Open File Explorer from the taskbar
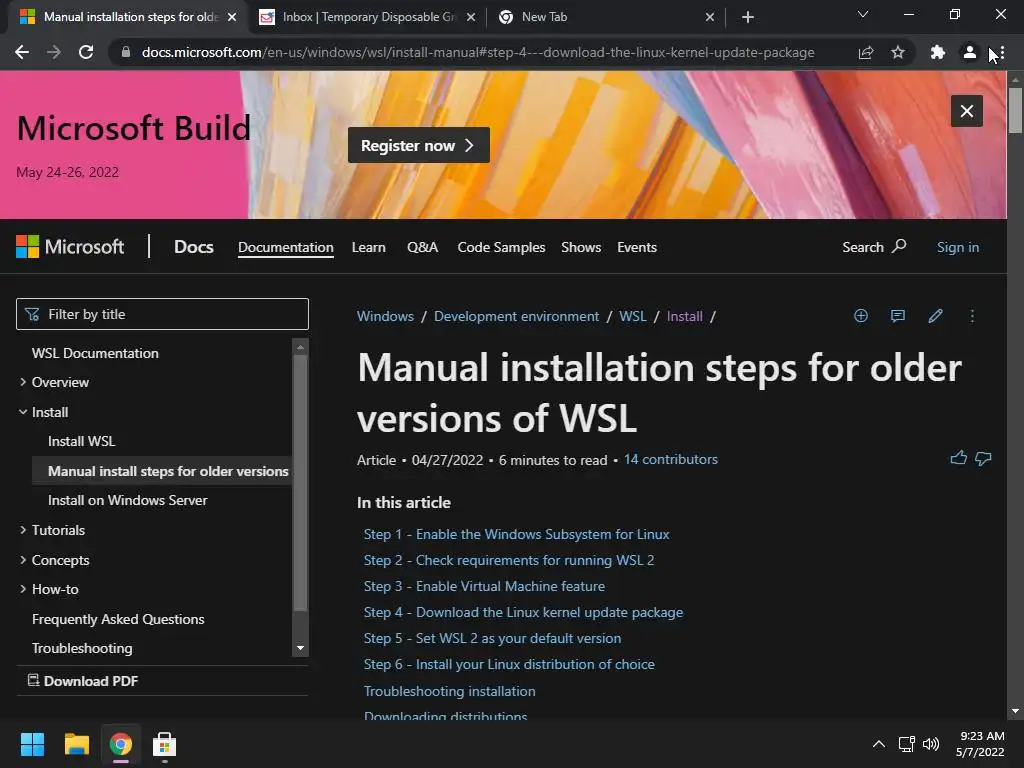This screenshot has height=768, width=1024. (76, 744)
